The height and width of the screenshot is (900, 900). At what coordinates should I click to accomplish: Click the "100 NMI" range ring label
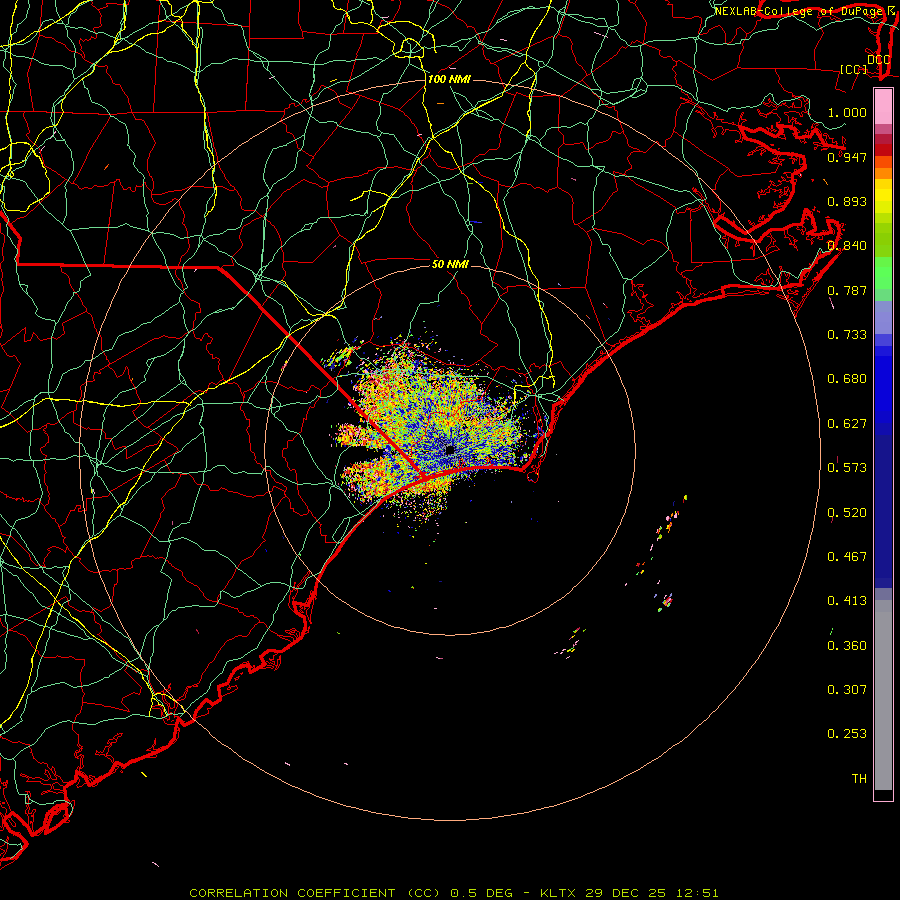pos(449,79)
